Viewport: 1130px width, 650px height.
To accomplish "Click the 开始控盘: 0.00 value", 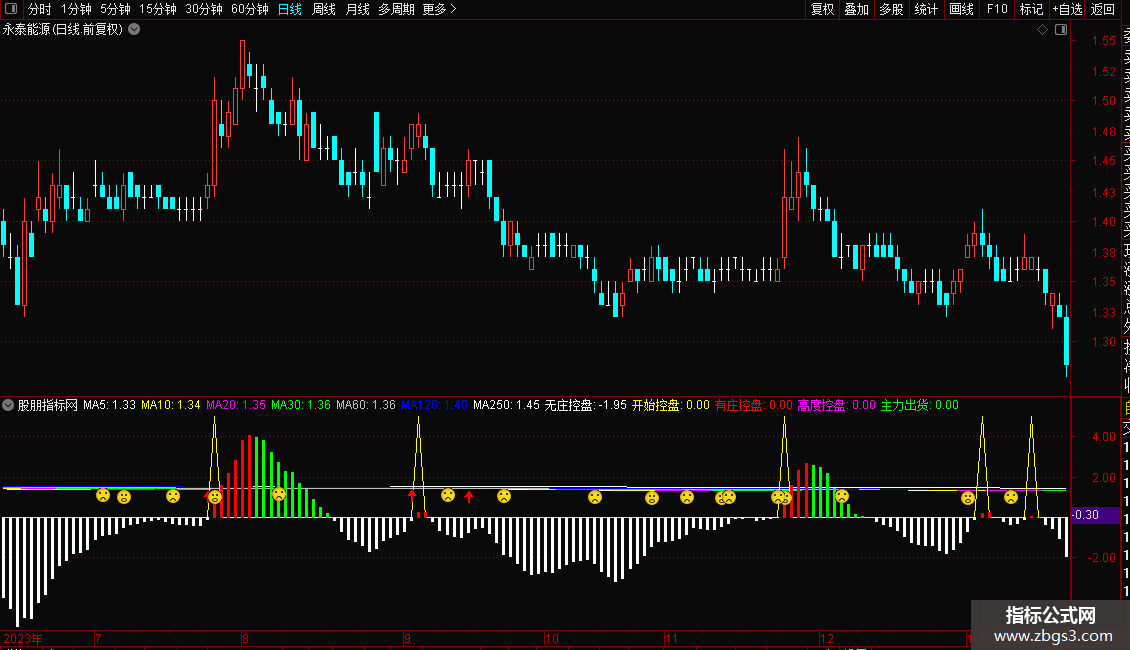I will click(x=671, y=405).
